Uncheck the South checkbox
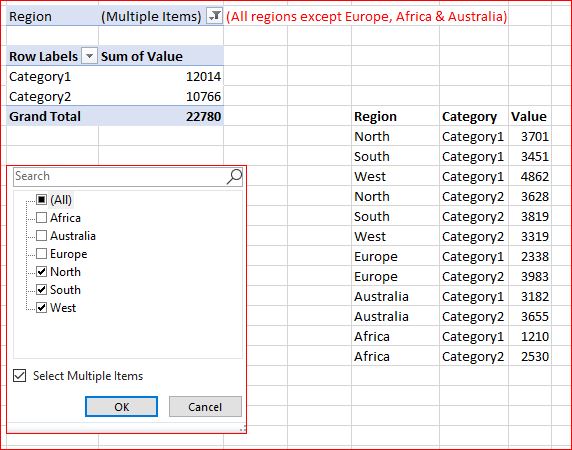 point(41,290)
